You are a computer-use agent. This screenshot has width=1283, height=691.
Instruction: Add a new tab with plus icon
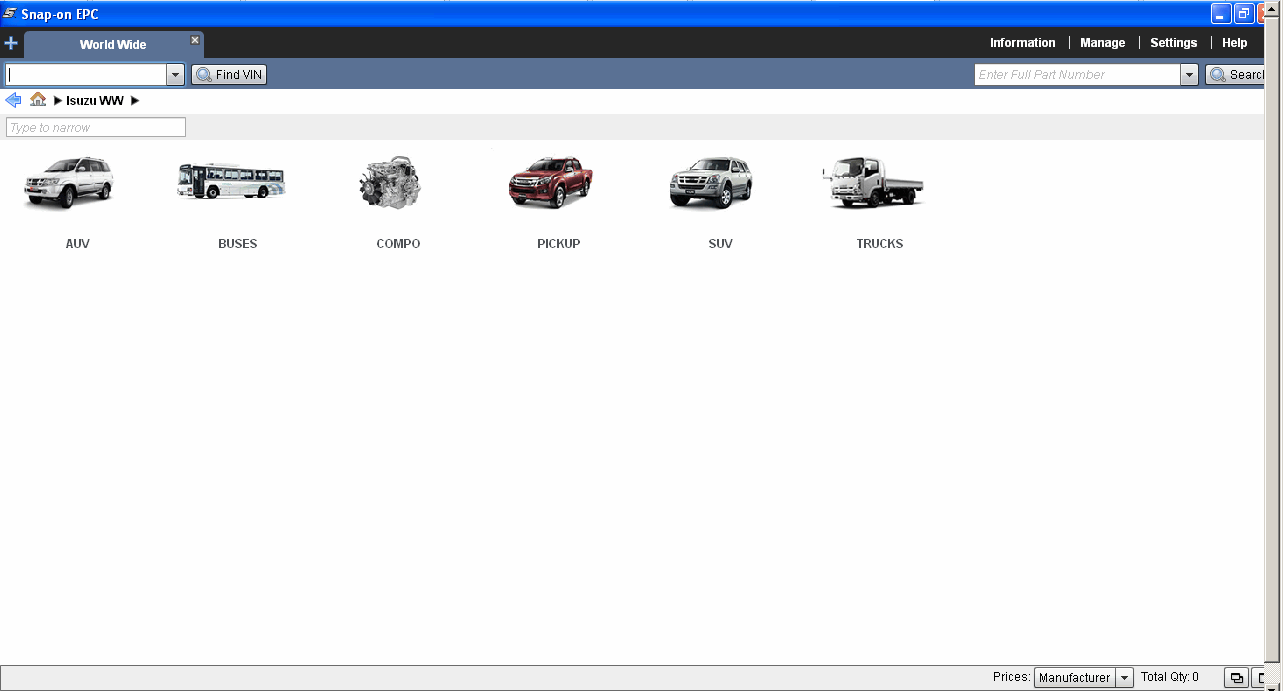point(11,44)
